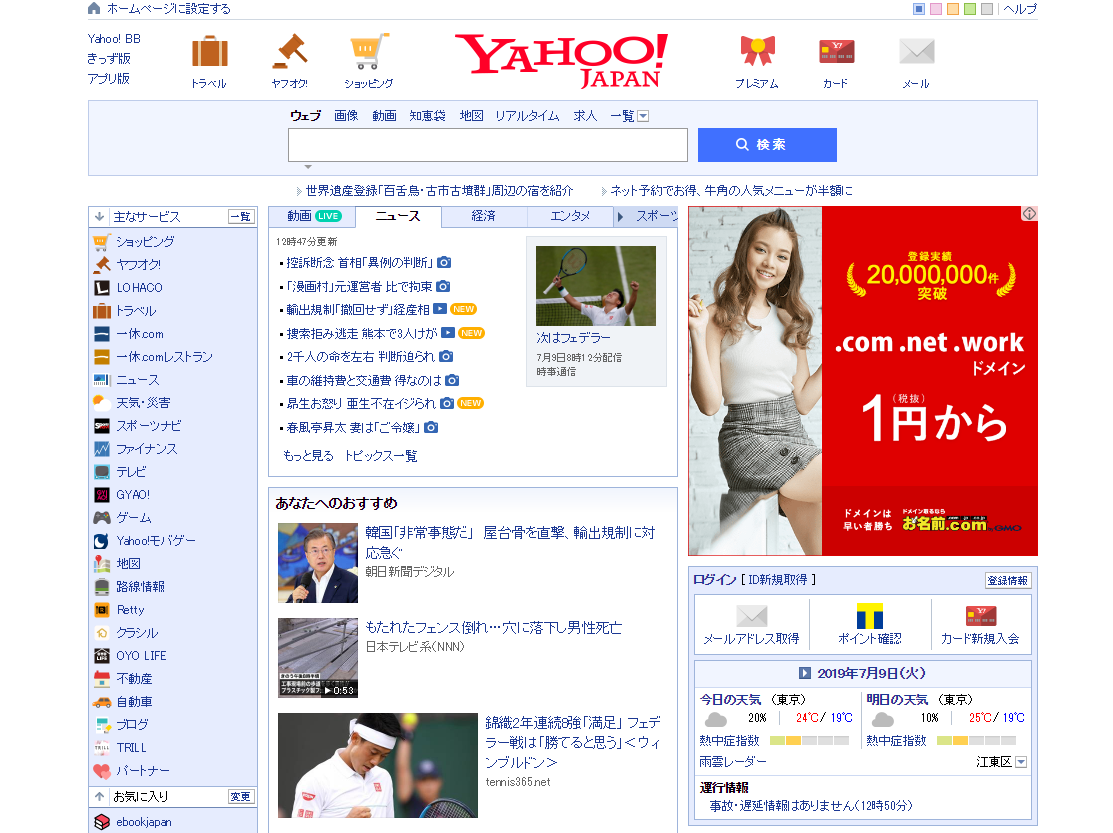Click the テレビ icon in sidebar
This screenshot has width=1113, height=833.
pyautogui.click(x=102, y=472)
